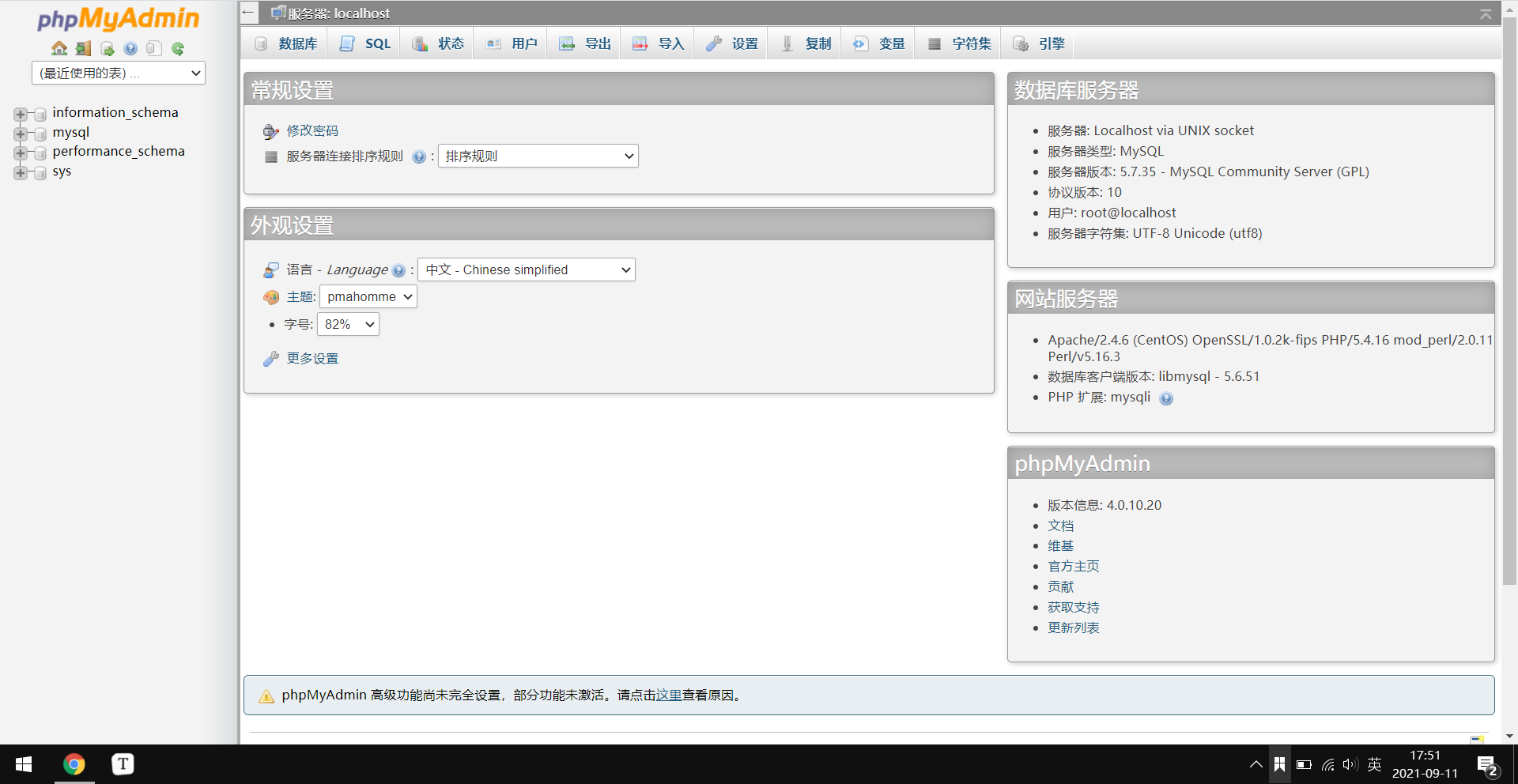
Task: Click the Wi-Fi network tray icon
Action: coord(1327,764)
